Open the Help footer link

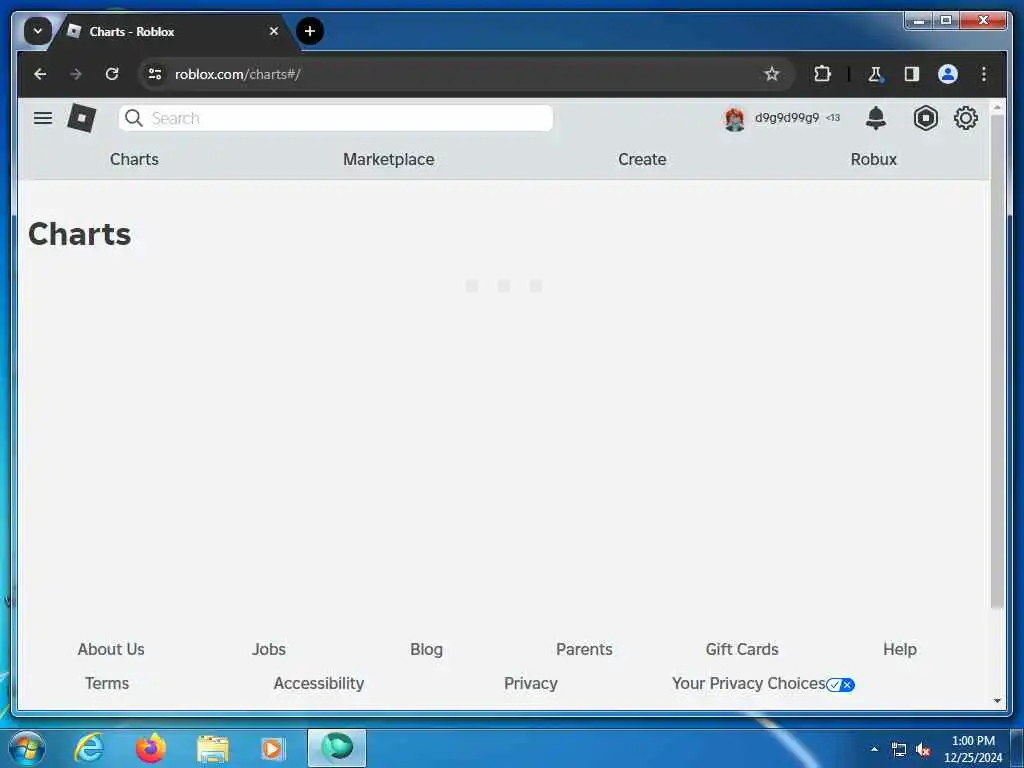click(899, 649)
